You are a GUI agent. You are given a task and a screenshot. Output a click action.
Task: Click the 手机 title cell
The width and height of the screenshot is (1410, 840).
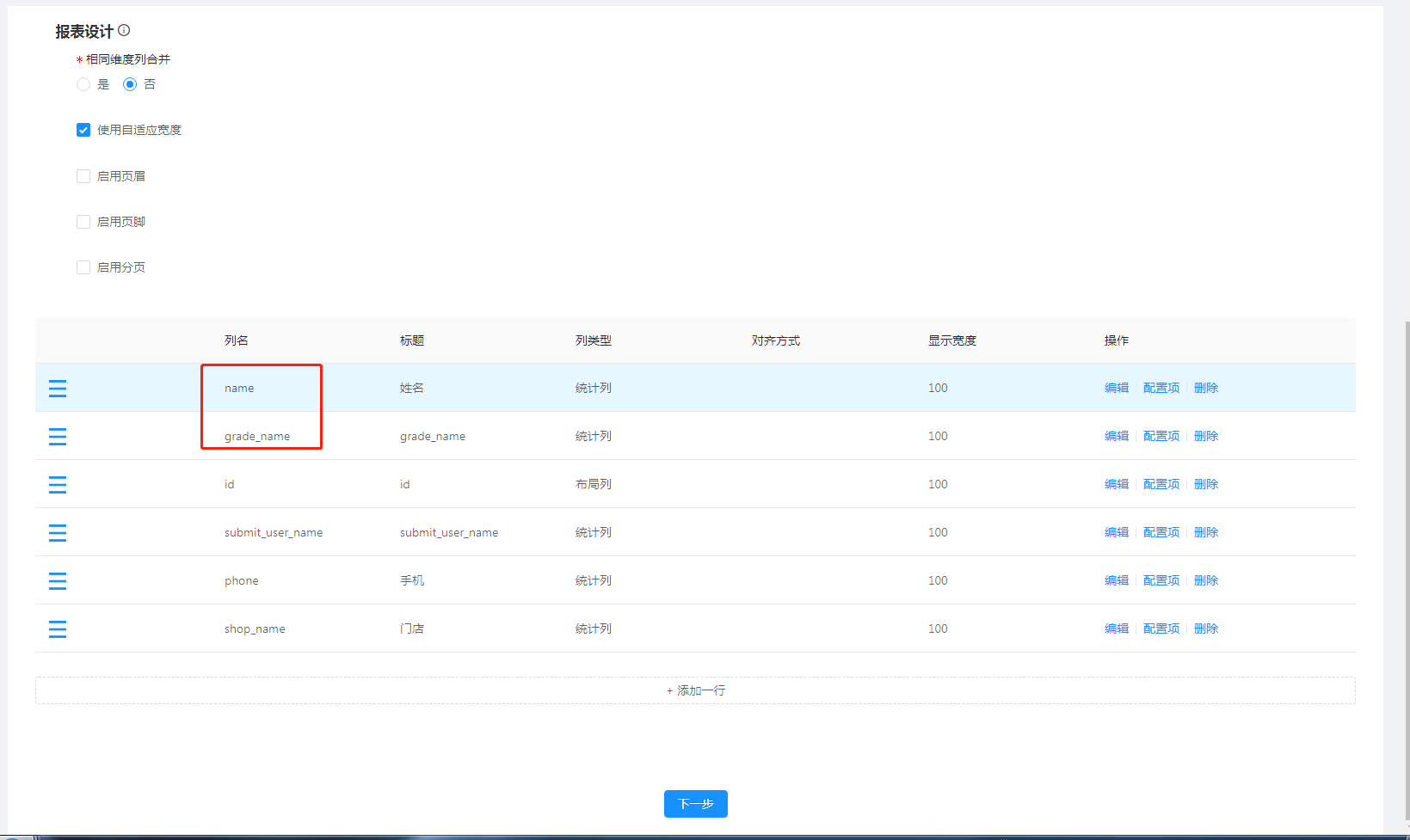[412, 580]
